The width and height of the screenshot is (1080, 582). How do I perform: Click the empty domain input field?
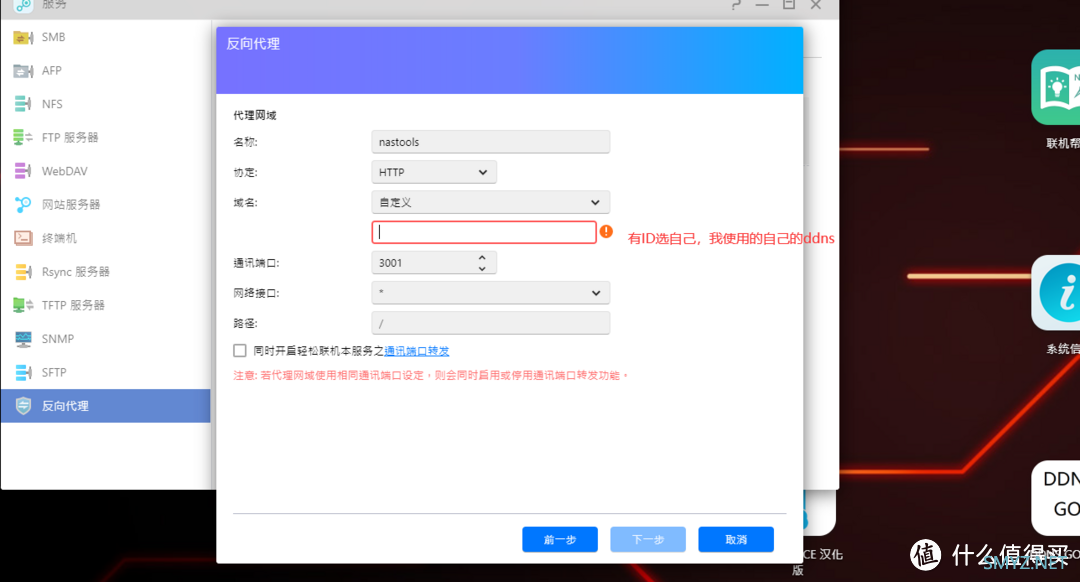pyautogui.click(x=484, y=231)
